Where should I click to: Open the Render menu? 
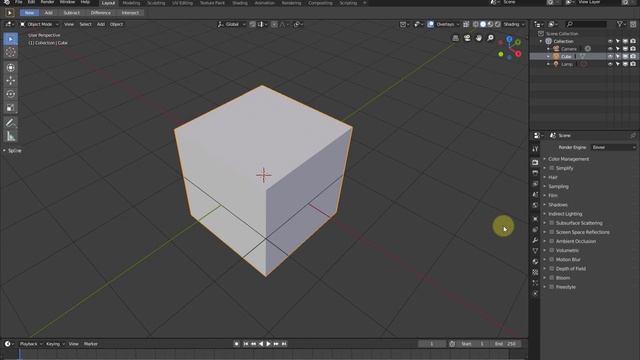47,2
